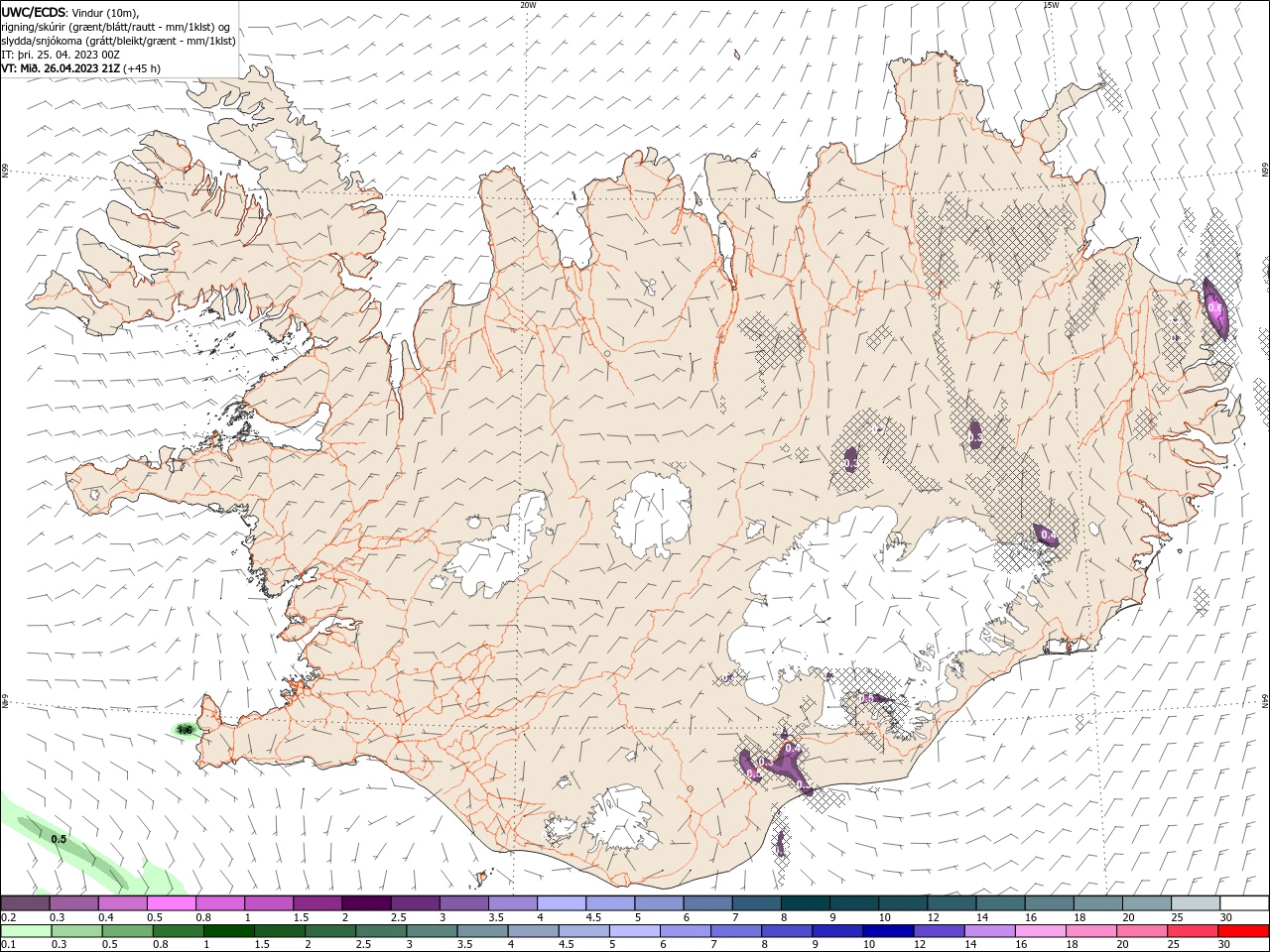Select the 0.5 green swatch in lower scale
The width and height of the screenshot is (1270, 952).
tap(127, 931)
